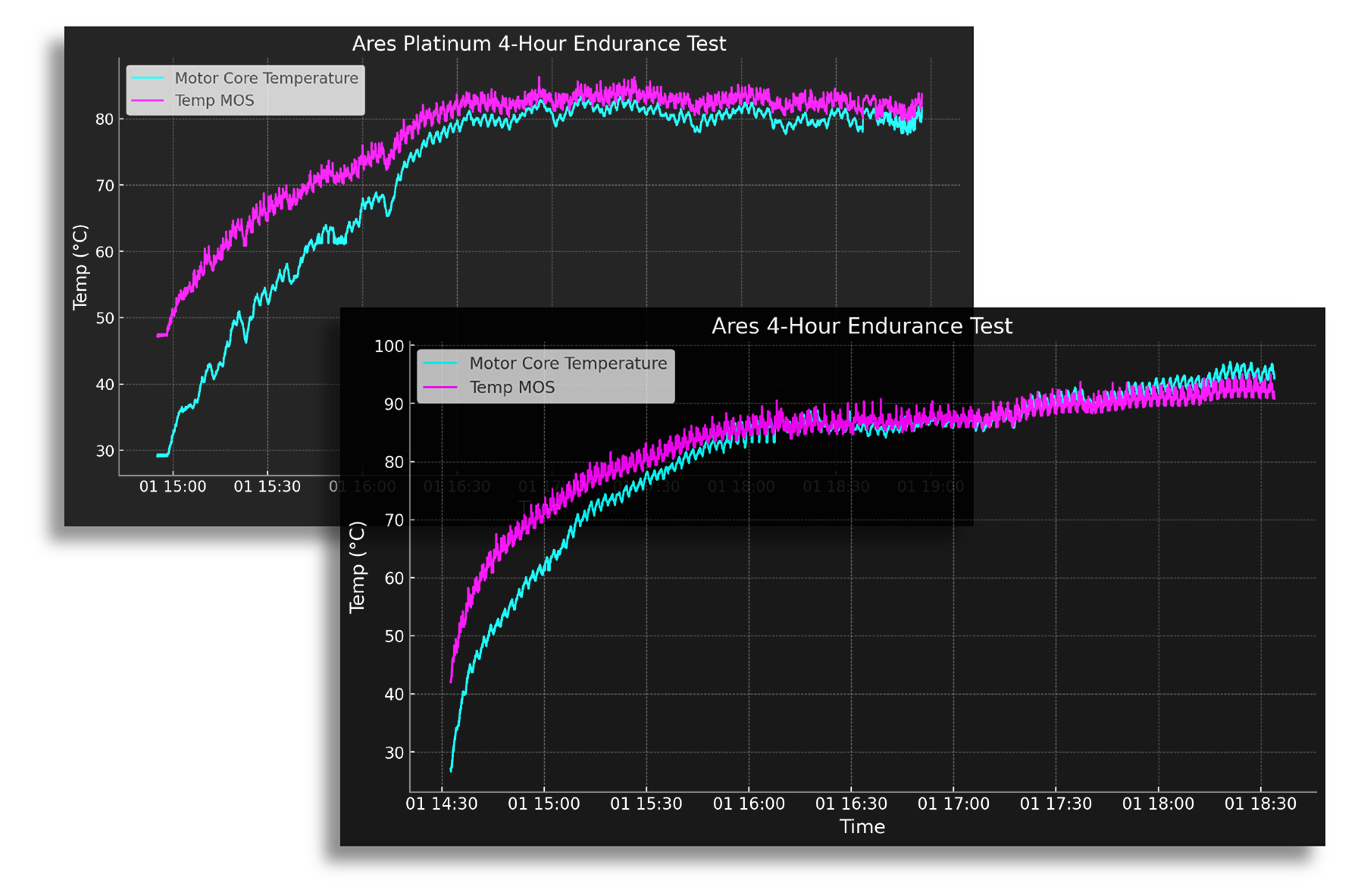Select Temp (°C) y-axis label on Ares 4-Hour chart
Image resolution: width=1364 pixels, height=896 pixels.
pyautogui.click(x=357, y=567)
